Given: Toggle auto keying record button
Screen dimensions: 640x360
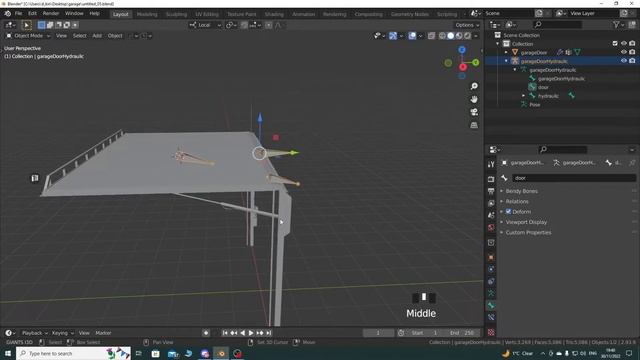Looking at the screenshot, I should (206, 333).
